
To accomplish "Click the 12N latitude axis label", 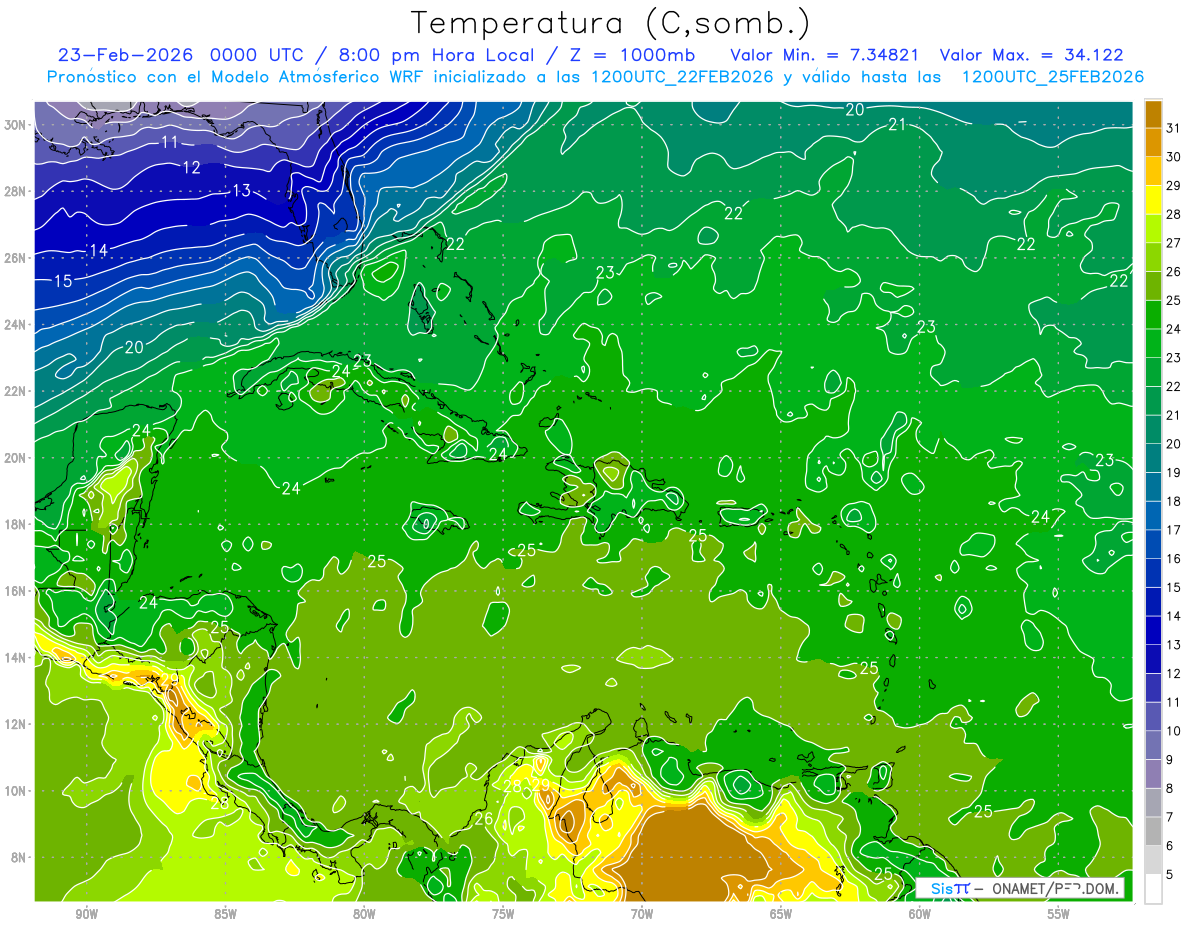I will [x=17, y=724].
